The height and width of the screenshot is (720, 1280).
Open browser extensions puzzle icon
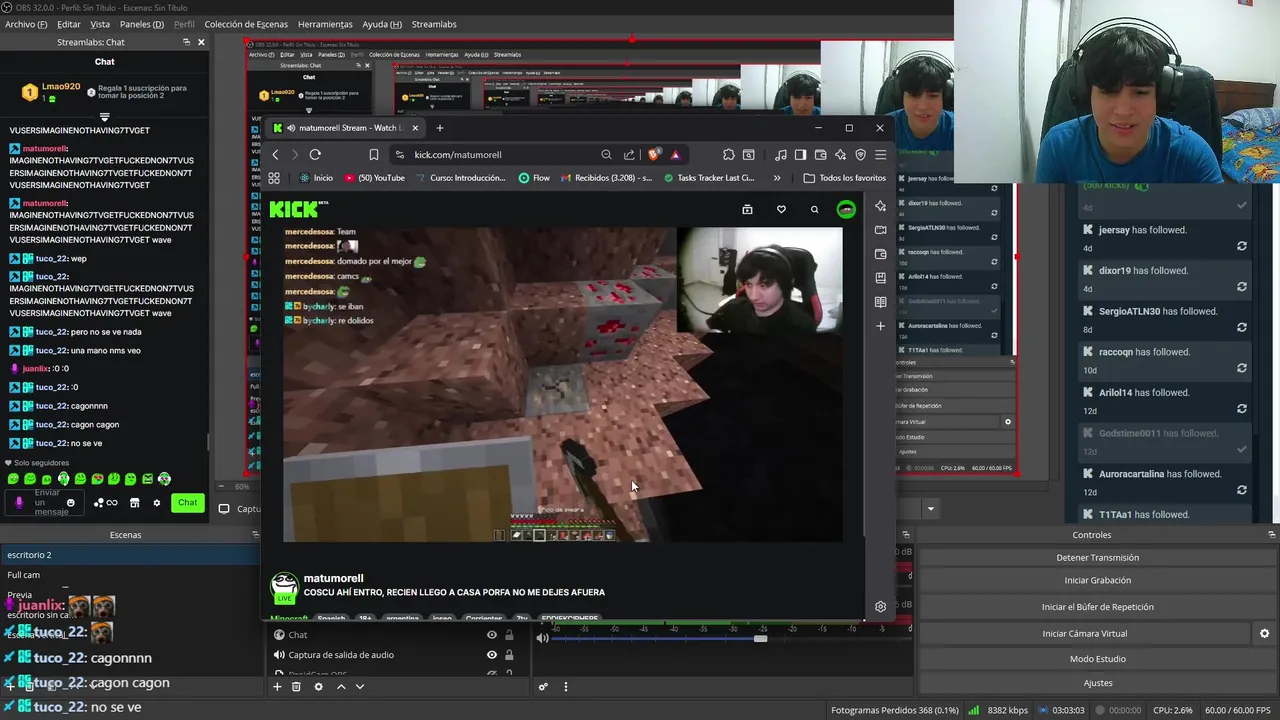click(x=729, y=154)
